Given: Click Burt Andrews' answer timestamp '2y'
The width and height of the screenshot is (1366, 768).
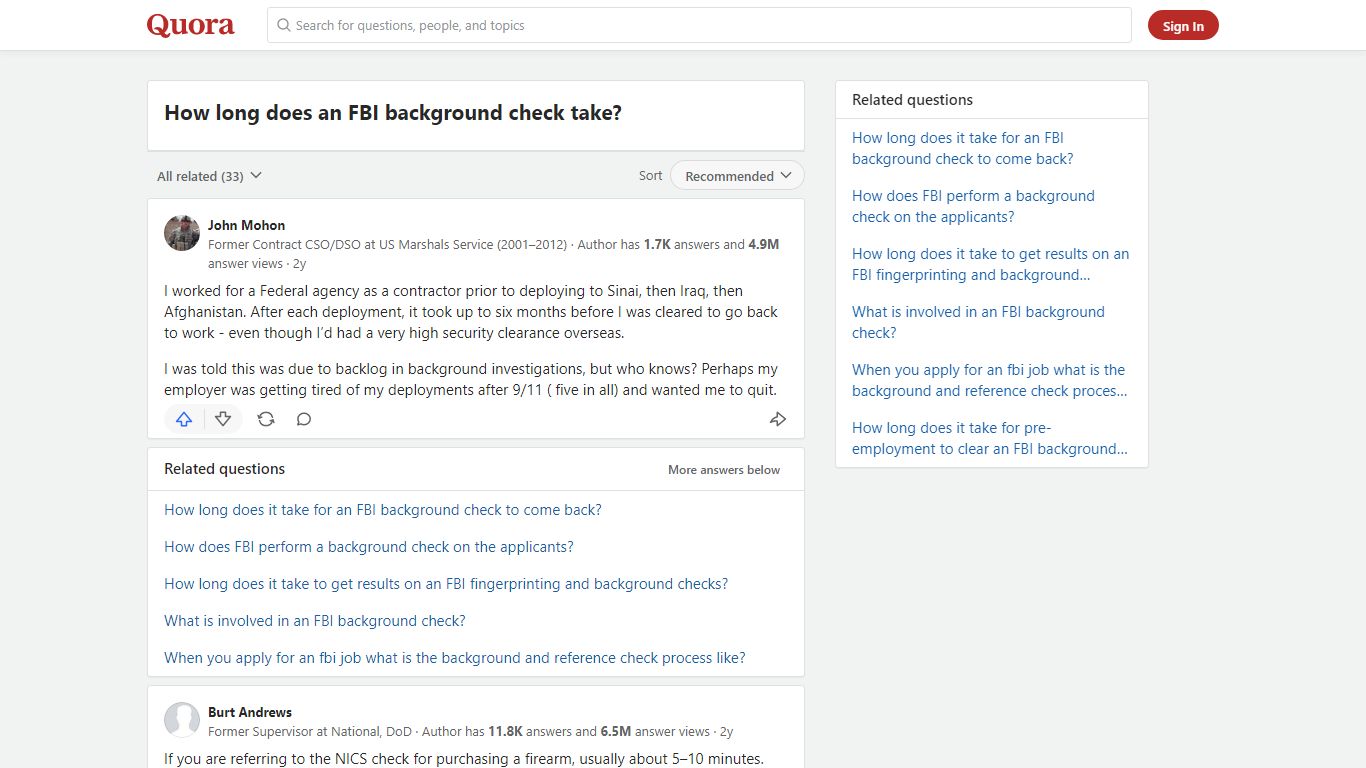Looking at the screenshot, I should tap(726, 731).
